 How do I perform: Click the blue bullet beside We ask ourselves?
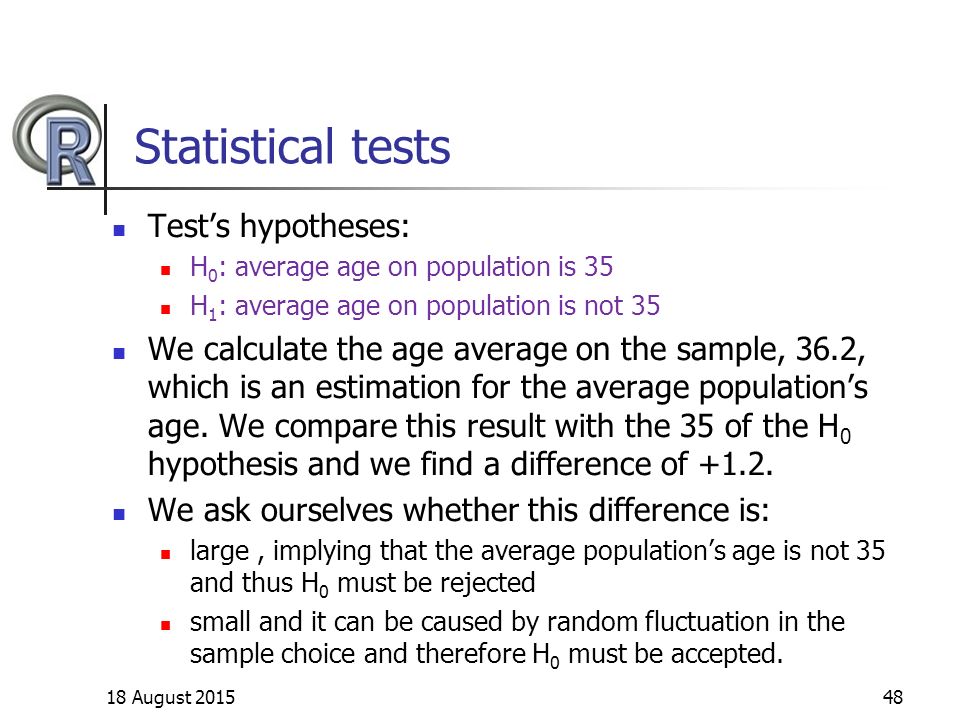119,514
